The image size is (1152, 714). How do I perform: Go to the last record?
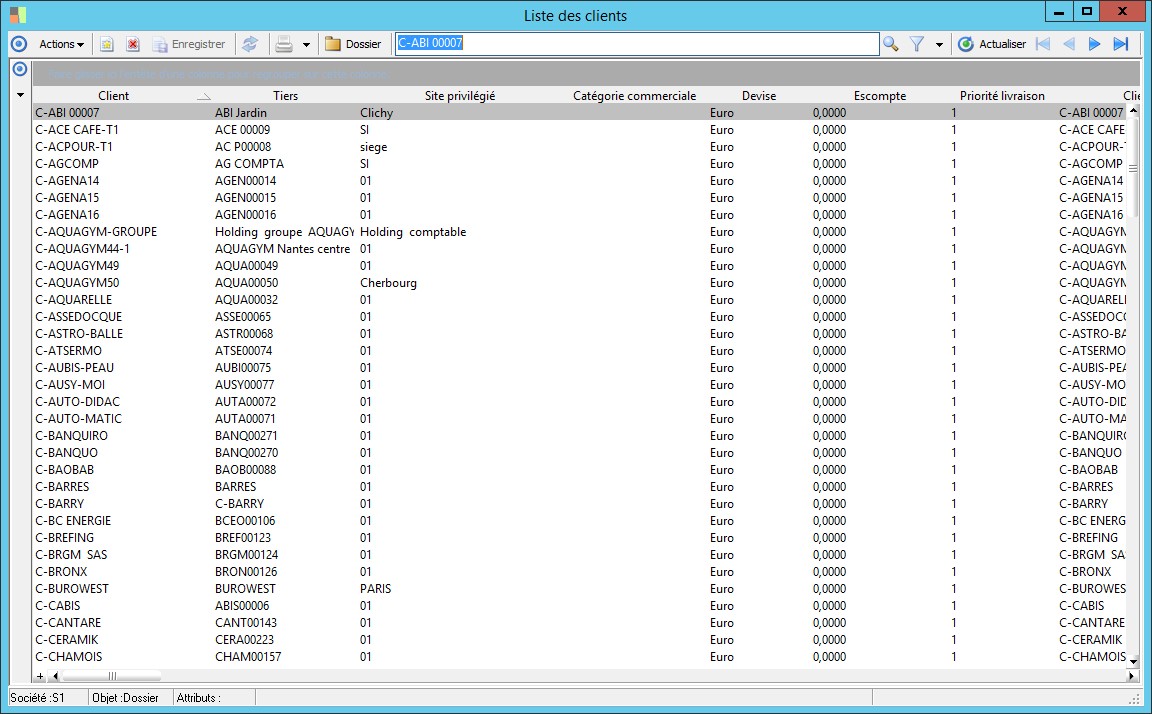1121,44
